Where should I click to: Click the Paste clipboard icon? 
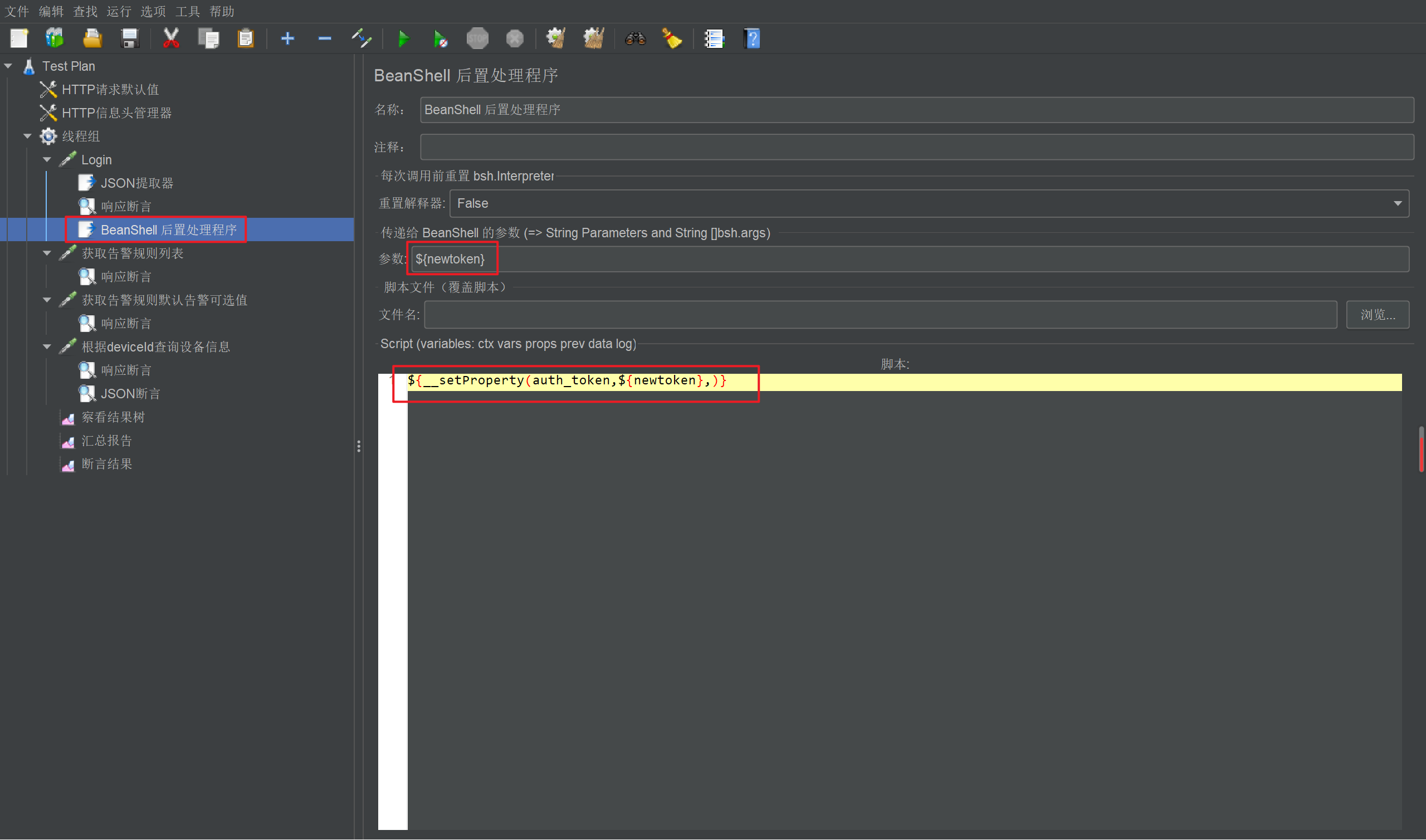[246, 38]
